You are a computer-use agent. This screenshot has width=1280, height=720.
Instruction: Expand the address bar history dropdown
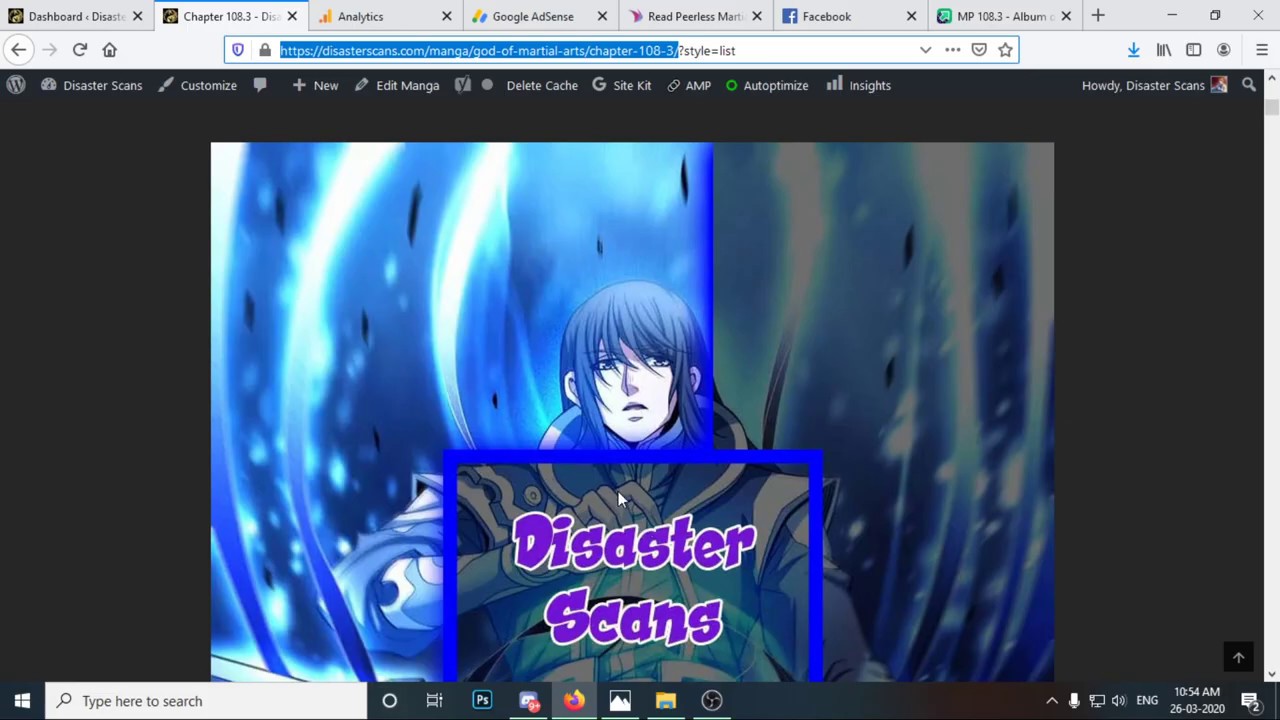tap(925, 50)
